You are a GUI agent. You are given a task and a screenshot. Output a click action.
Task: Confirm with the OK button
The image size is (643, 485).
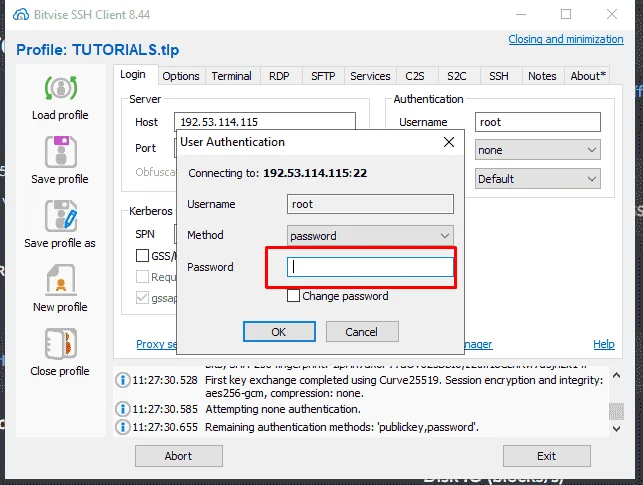pyautogui.click(x=279, y=332)
